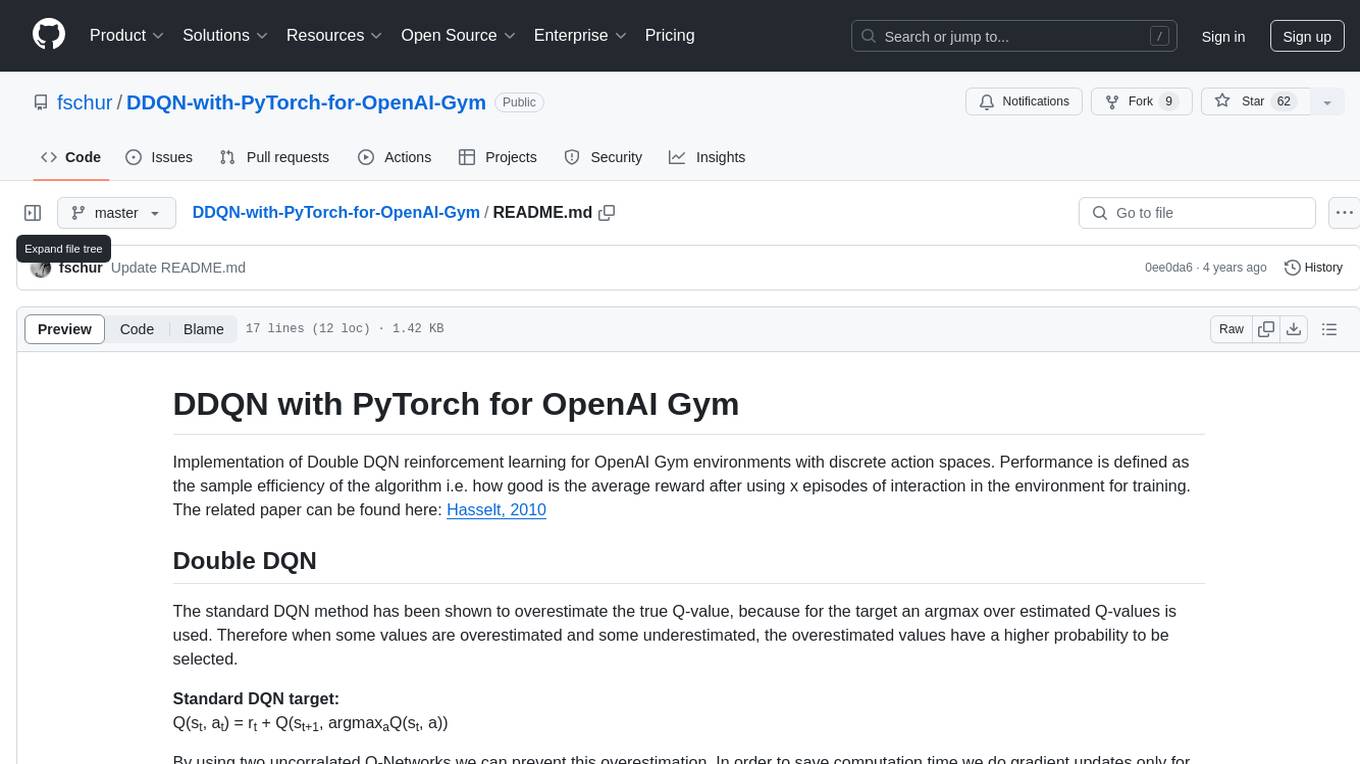Viewport: 1360px width, 764px height.
Task: Open the document outline panel
Action: pyautogui.click(x=1329, y=329)
